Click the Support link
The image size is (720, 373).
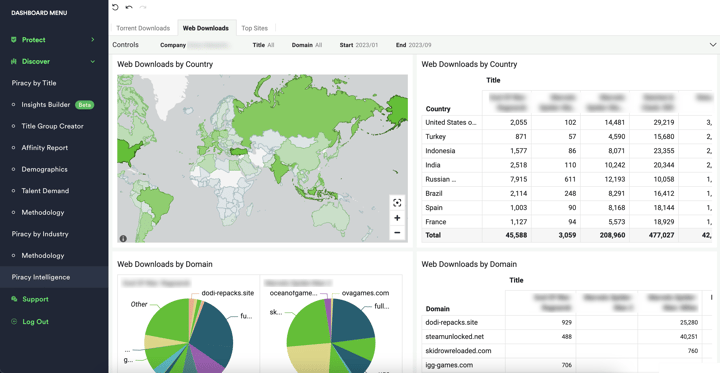[35, 299]
